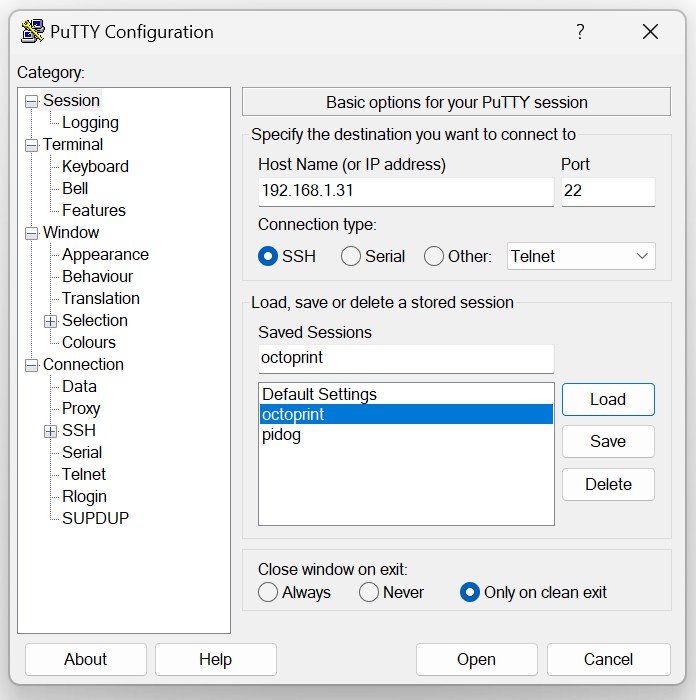
Task: Open the Keyboard category
Action: coord(95,166)
